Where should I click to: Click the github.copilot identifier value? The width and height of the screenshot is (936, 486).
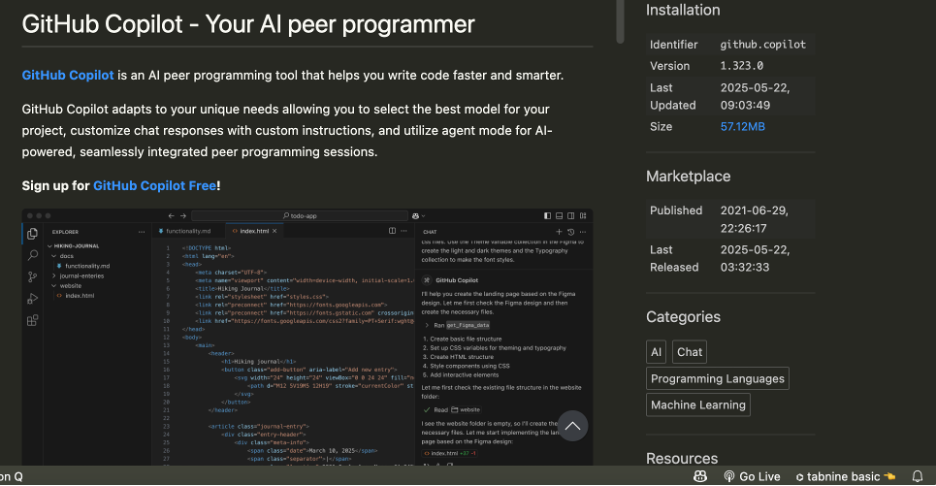pyautogui.click(x=762, y=45)
